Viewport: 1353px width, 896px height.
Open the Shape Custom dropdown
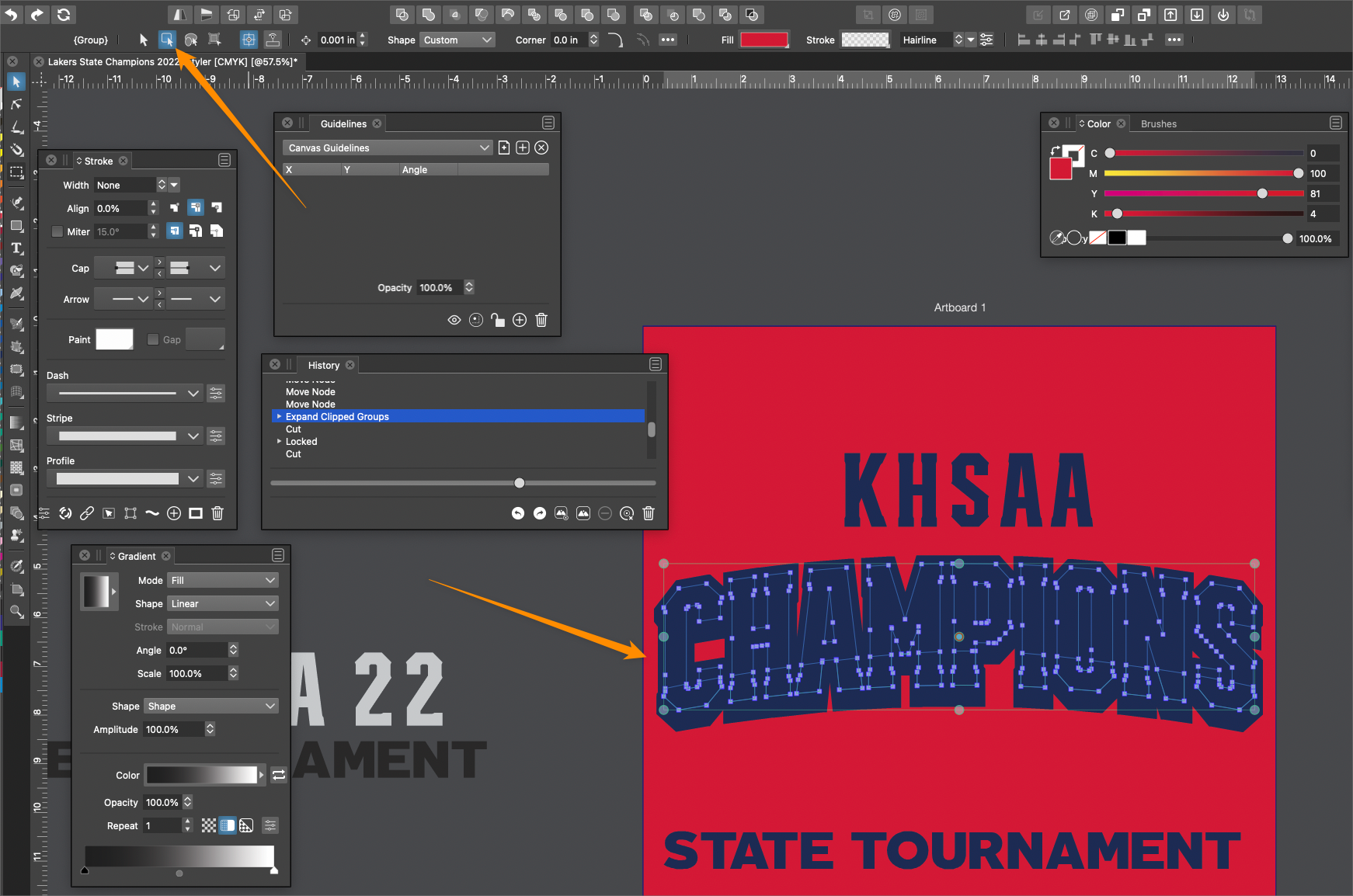457,40
